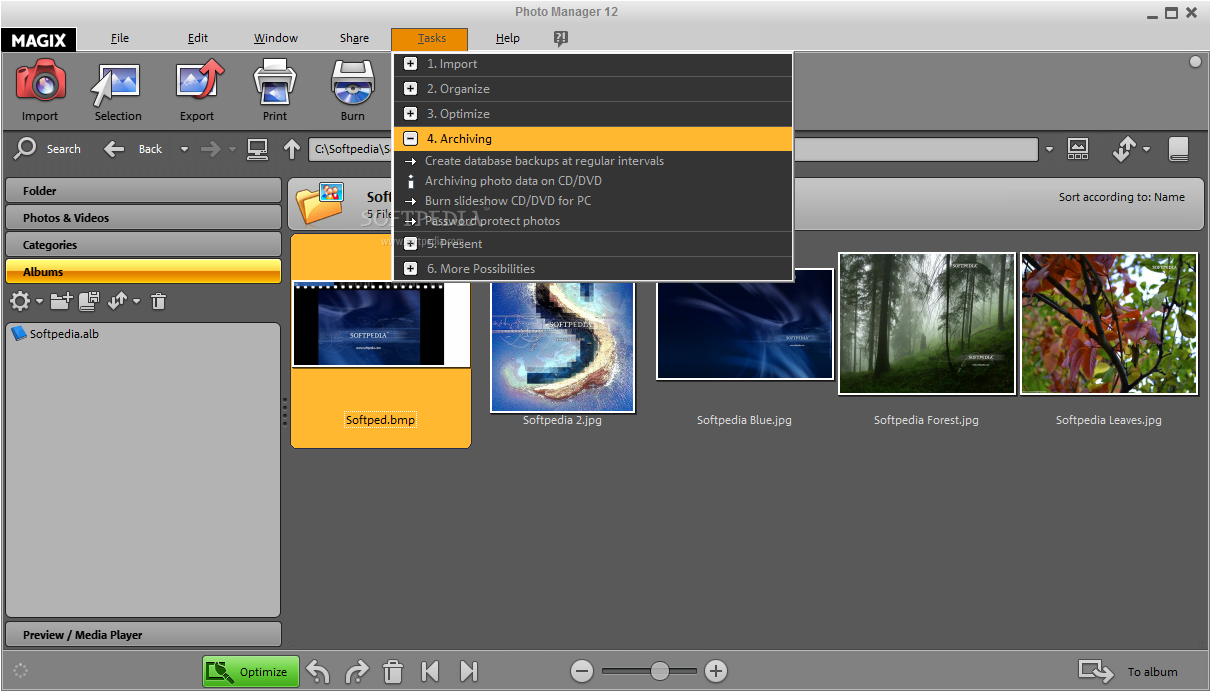Delete album with the trash icon under Albums
The height and width of the screenshot is (692, 1211).
pyautogui.click(x=158, y=300)
